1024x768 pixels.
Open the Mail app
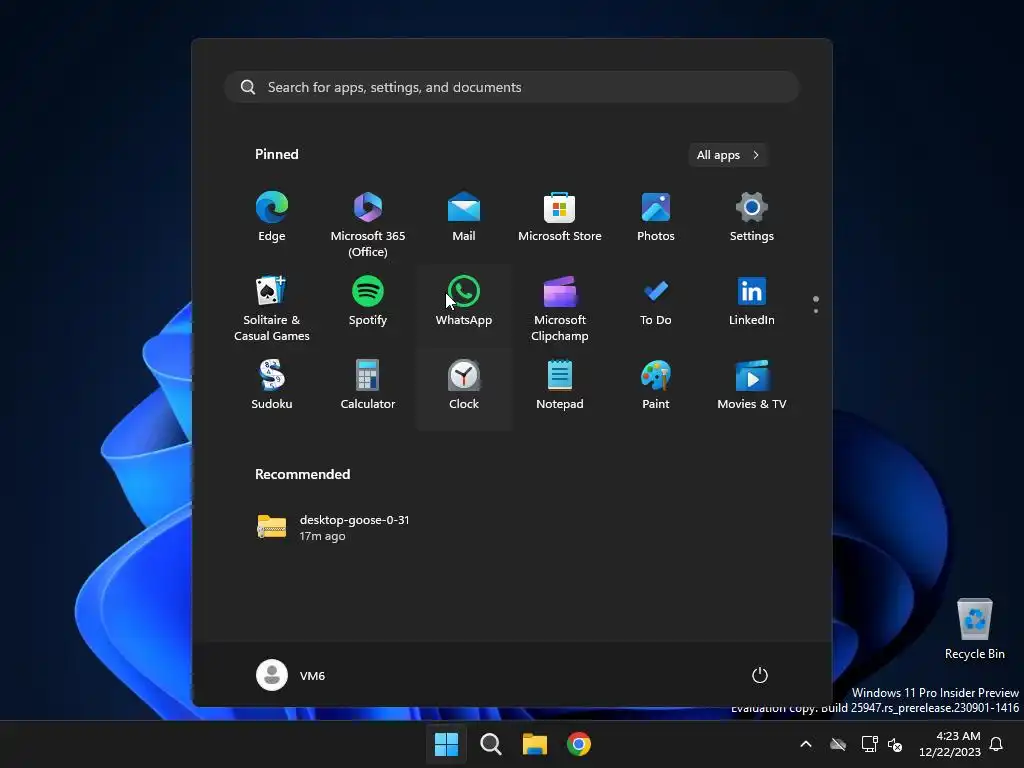(x=464, y=217)
